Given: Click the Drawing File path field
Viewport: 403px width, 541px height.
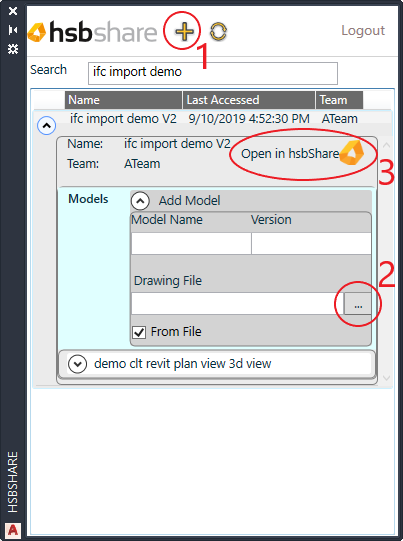Looking at the screenshot, I should pos(237,304).
